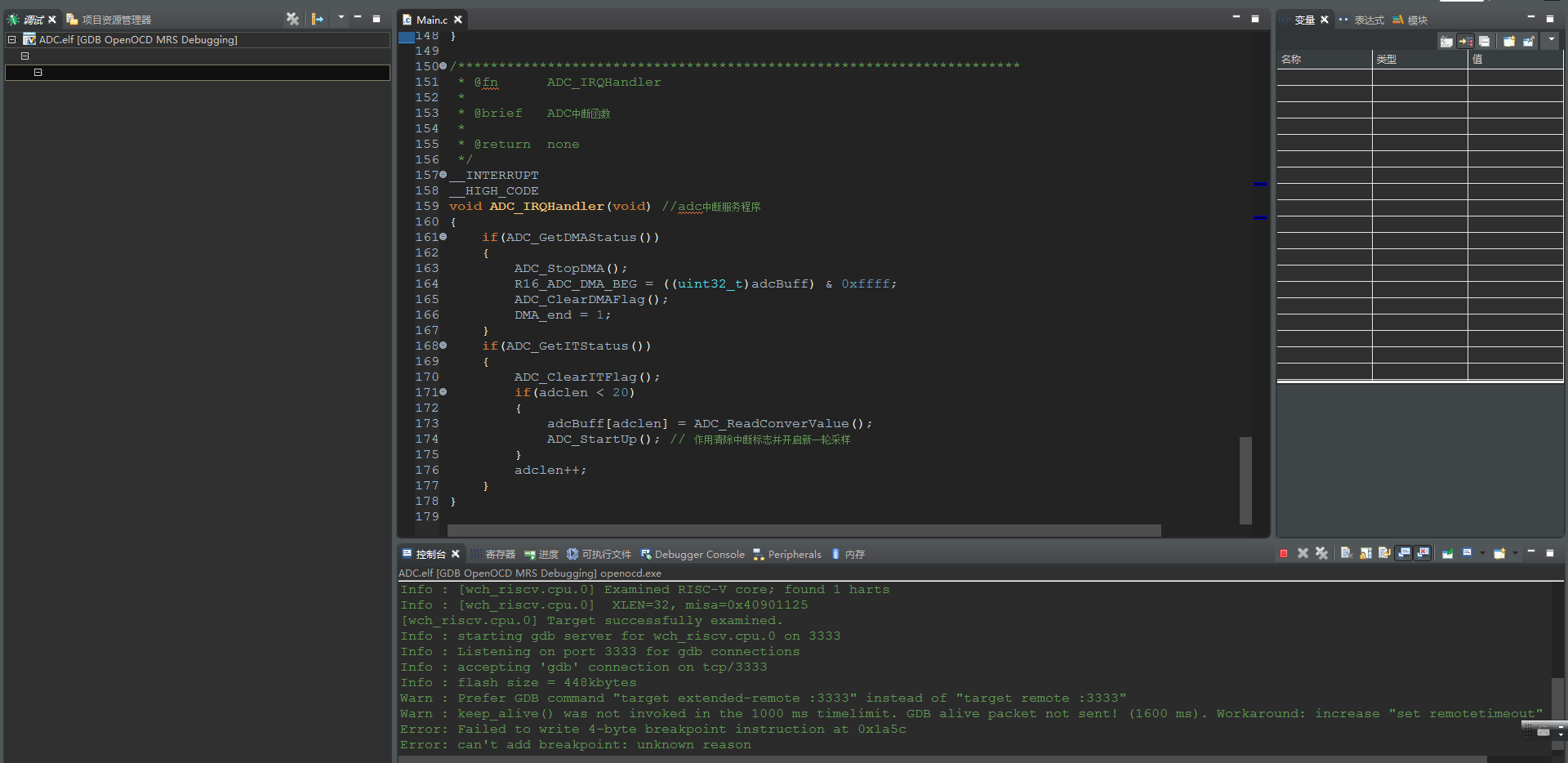
Task: Open the Display Selected Console dropdown arrow
Action: [1482, 553]
